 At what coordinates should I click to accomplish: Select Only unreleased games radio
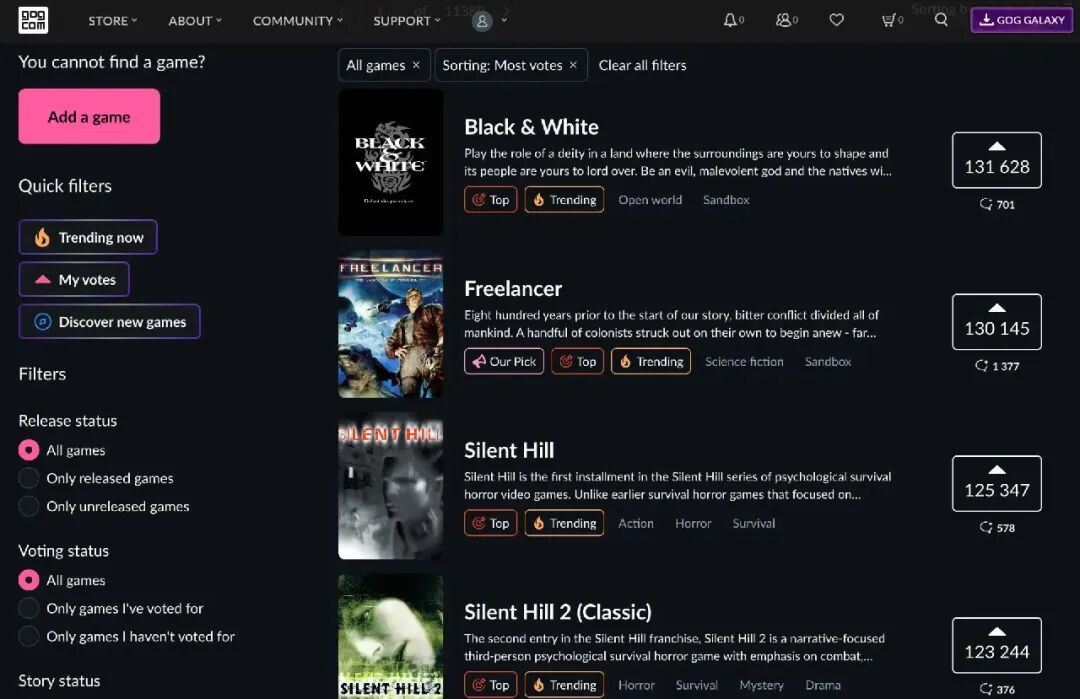pos(28,506)
